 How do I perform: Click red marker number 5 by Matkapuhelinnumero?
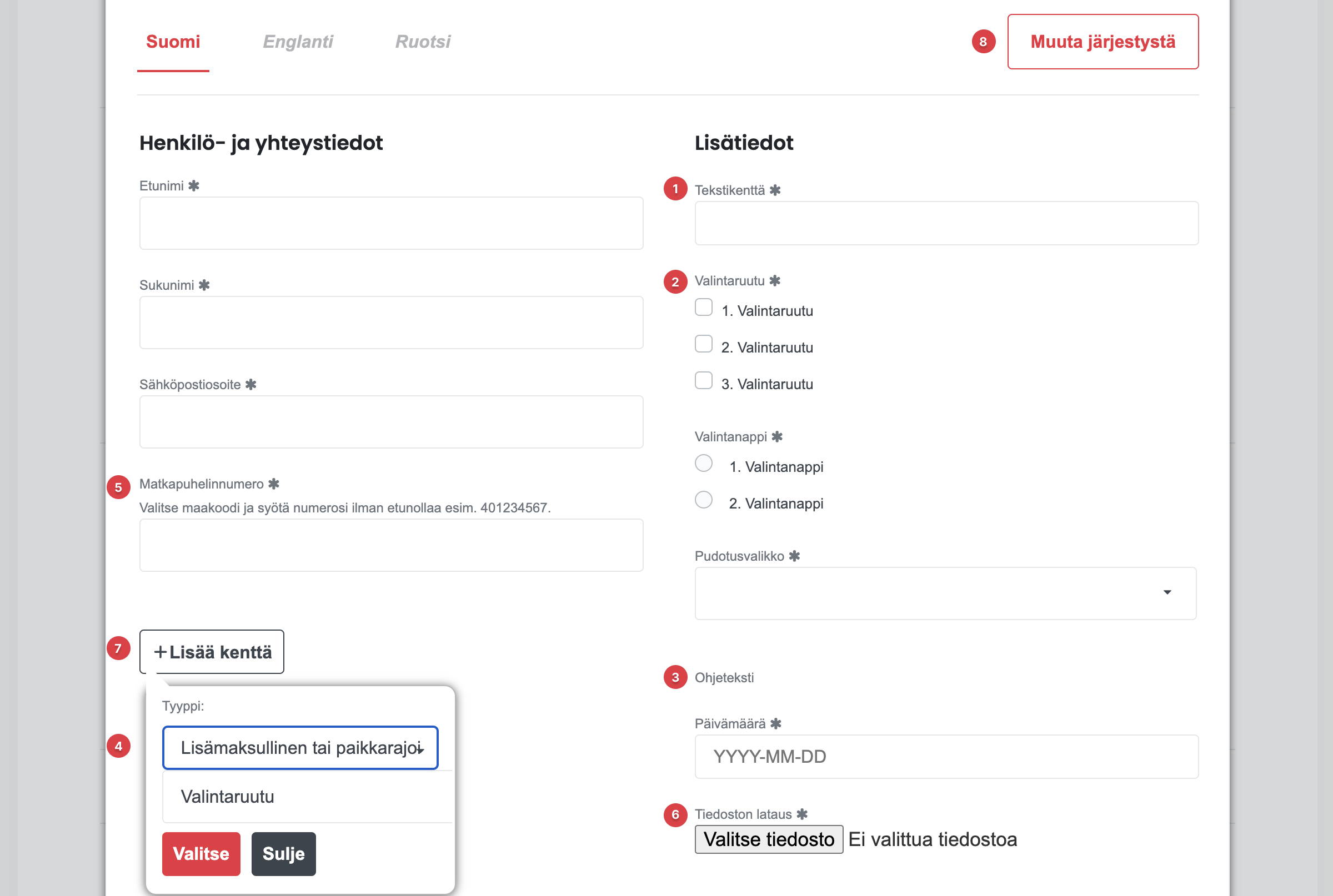(x=118, y=487)
